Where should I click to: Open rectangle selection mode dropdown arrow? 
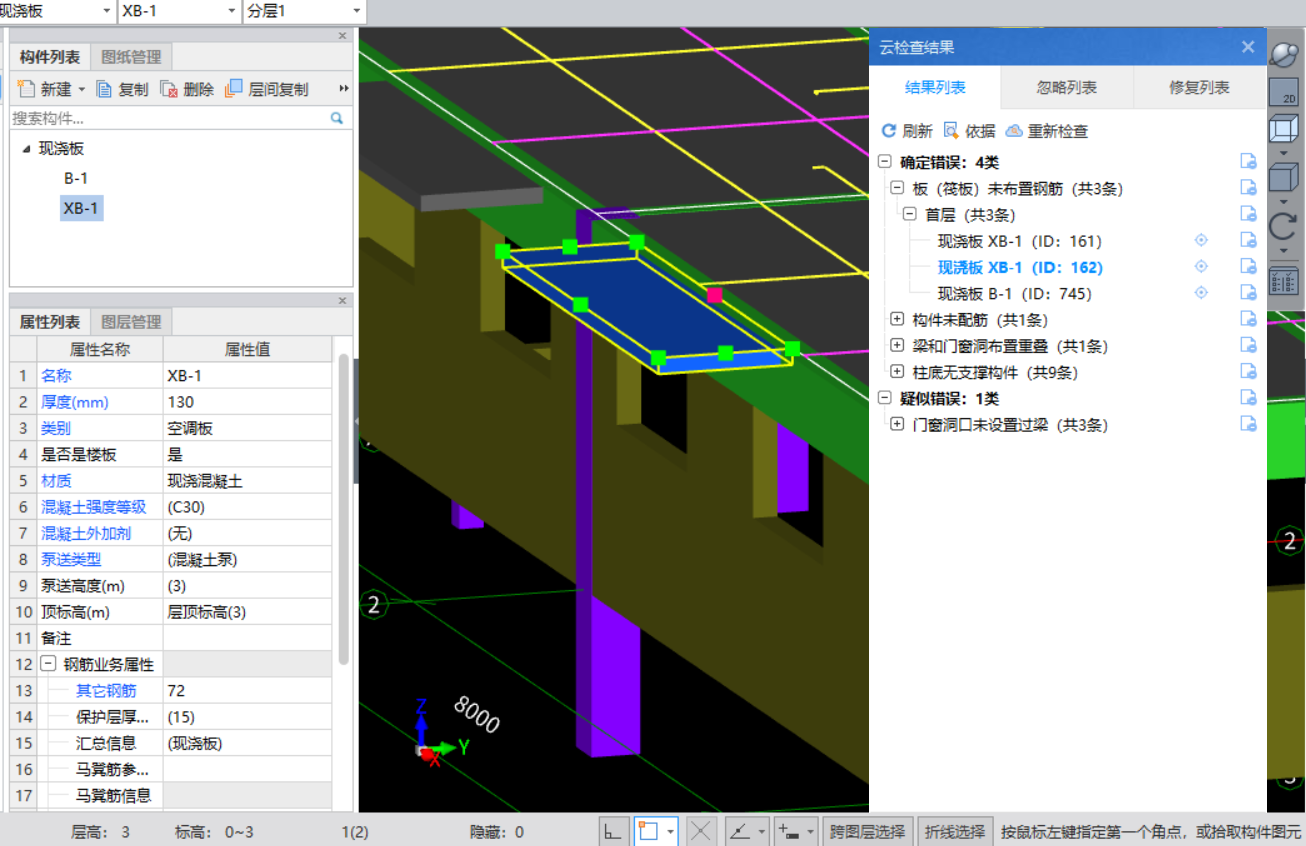pyautogui.click(x=670, y=831)
